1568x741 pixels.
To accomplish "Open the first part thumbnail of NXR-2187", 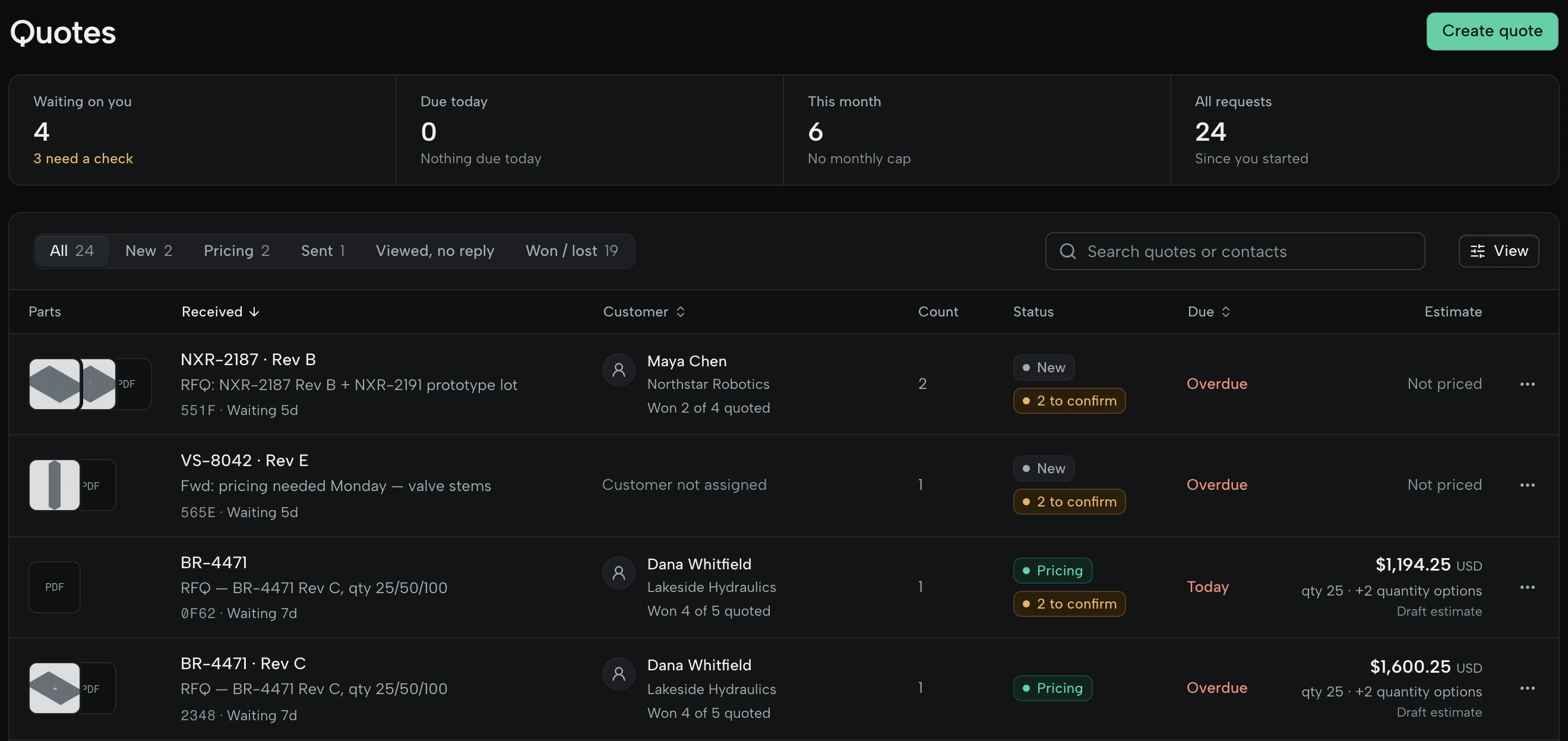I will tap(54, 384).
